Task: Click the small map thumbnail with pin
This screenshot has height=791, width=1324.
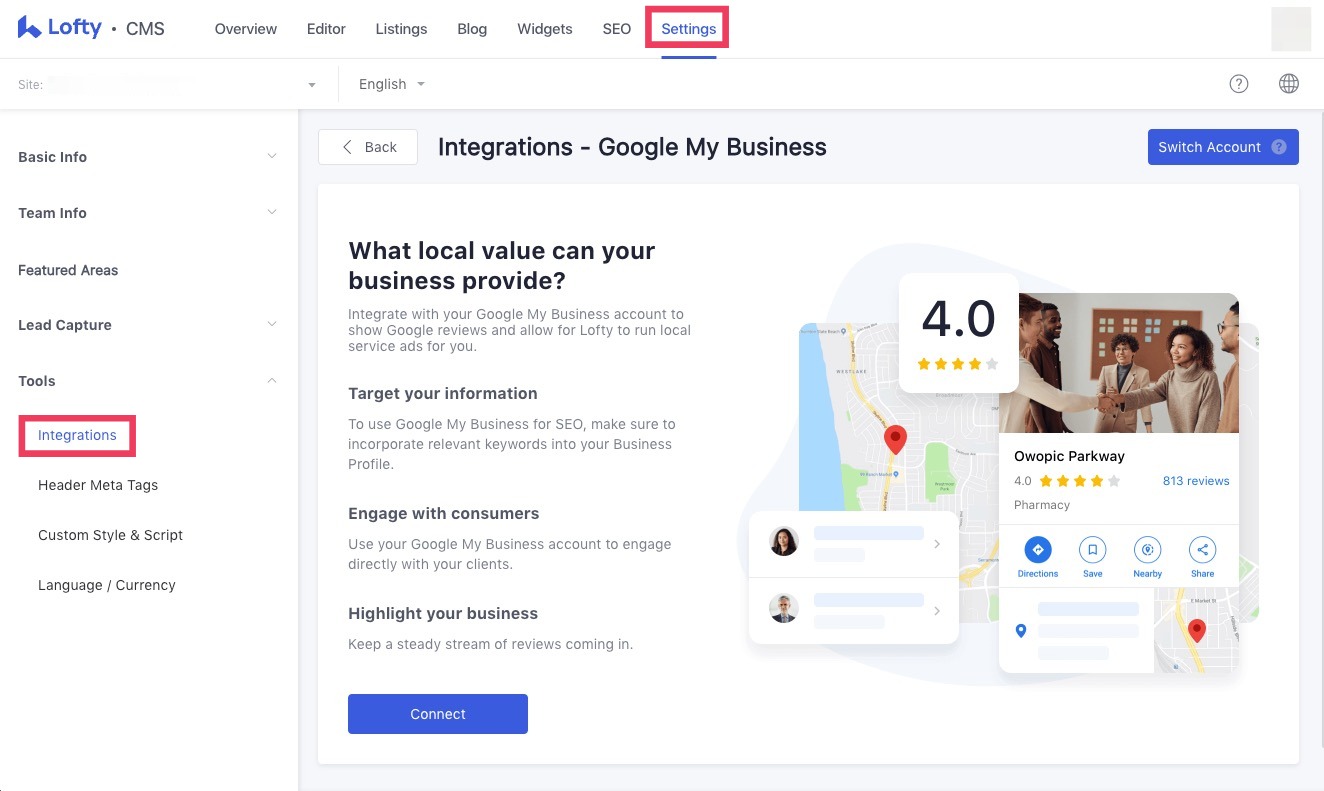Action: [1196, 630]
